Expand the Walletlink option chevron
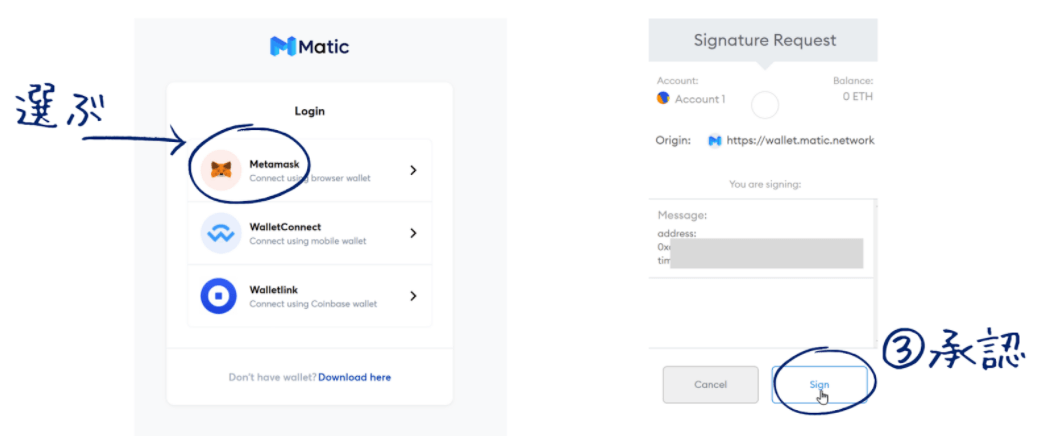1058x436 pixels. [x=413, y=297]
